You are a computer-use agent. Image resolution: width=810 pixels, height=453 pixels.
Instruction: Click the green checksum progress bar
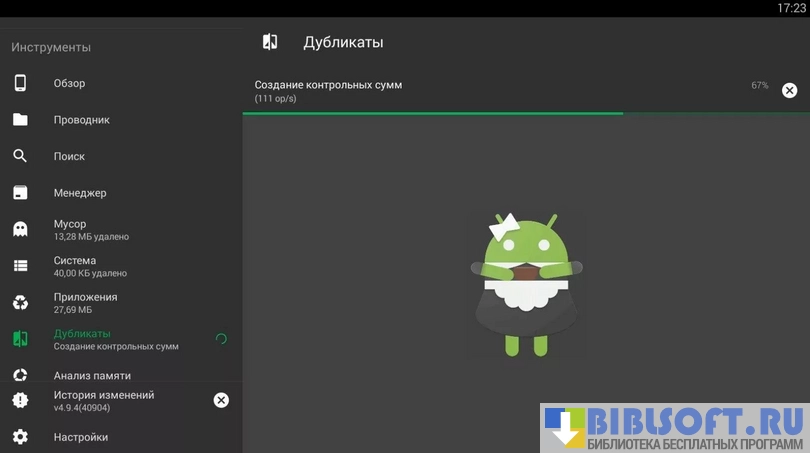click(x=432, y=113)
